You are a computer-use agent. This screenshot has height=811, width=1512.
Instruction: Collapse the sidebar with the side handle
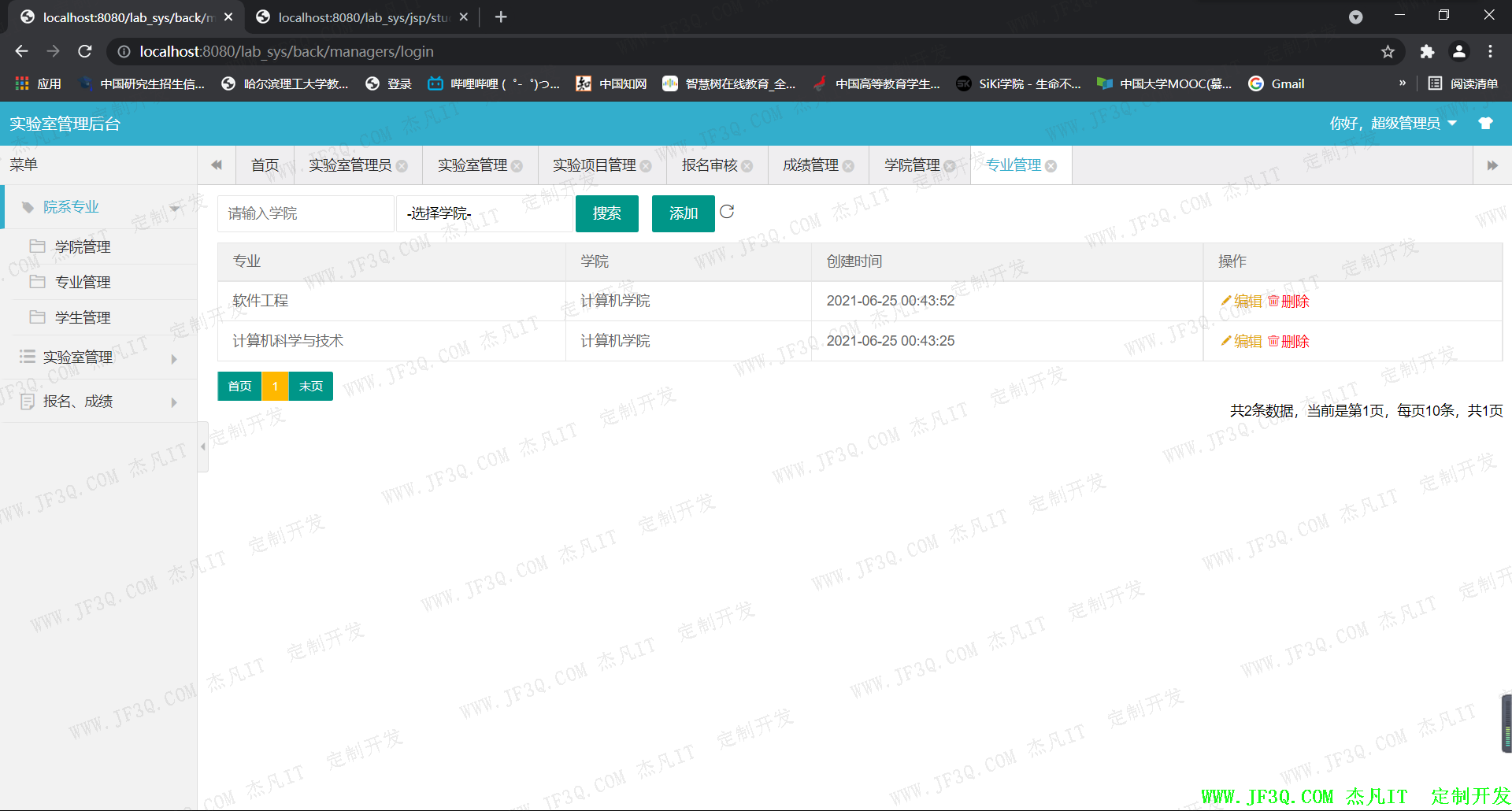point(203,446)
